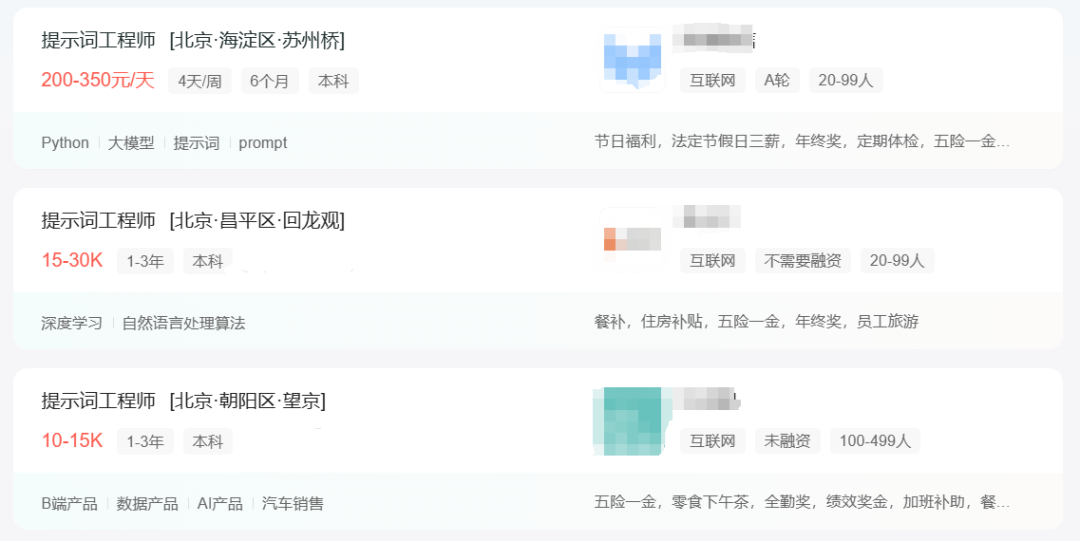The image size is (1080, 541).
Task: Click the orange company logo thumbnail
Action: point(630,238)
